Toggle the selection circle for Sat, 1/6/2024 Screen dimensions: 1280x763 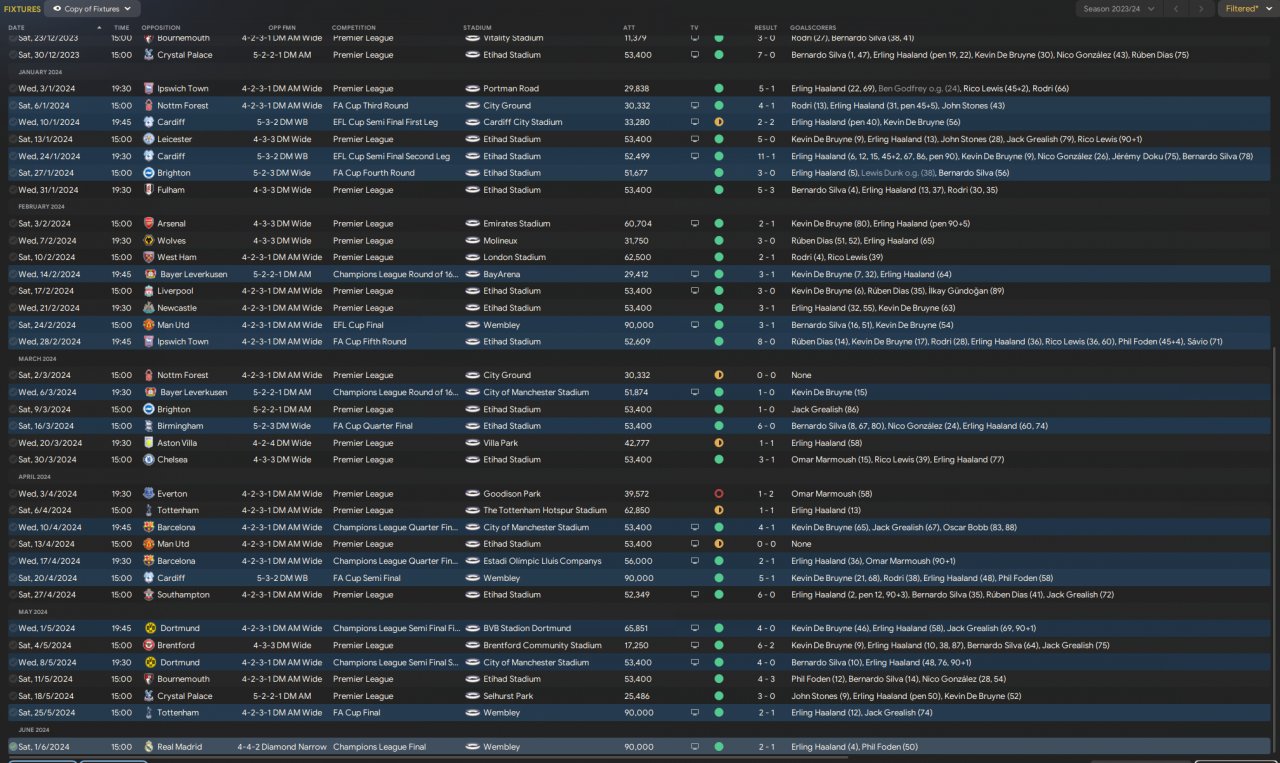(x=13, y=747)
